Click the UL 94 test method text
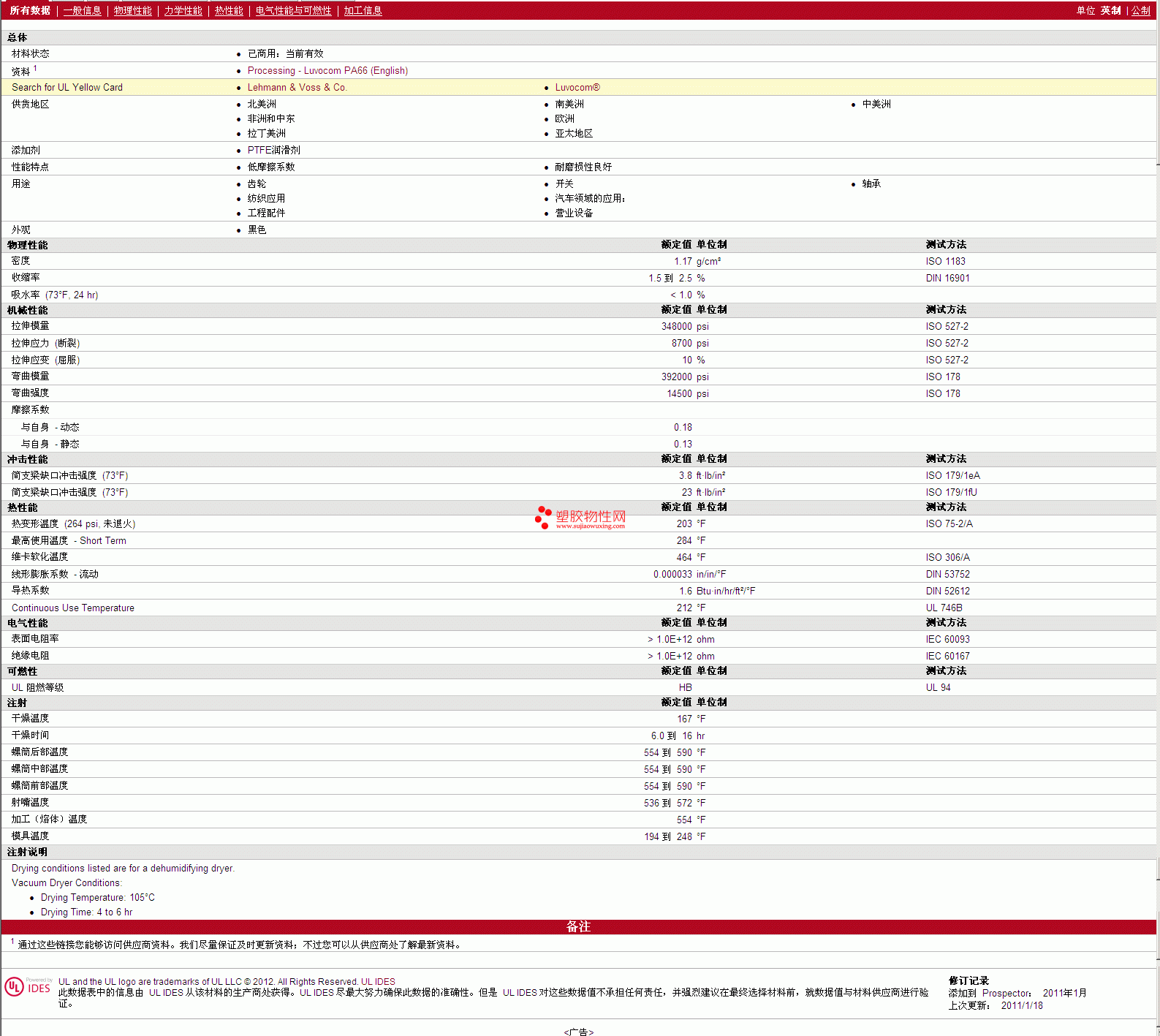This screenshot has height=1036, width=1160. point(938,688)
